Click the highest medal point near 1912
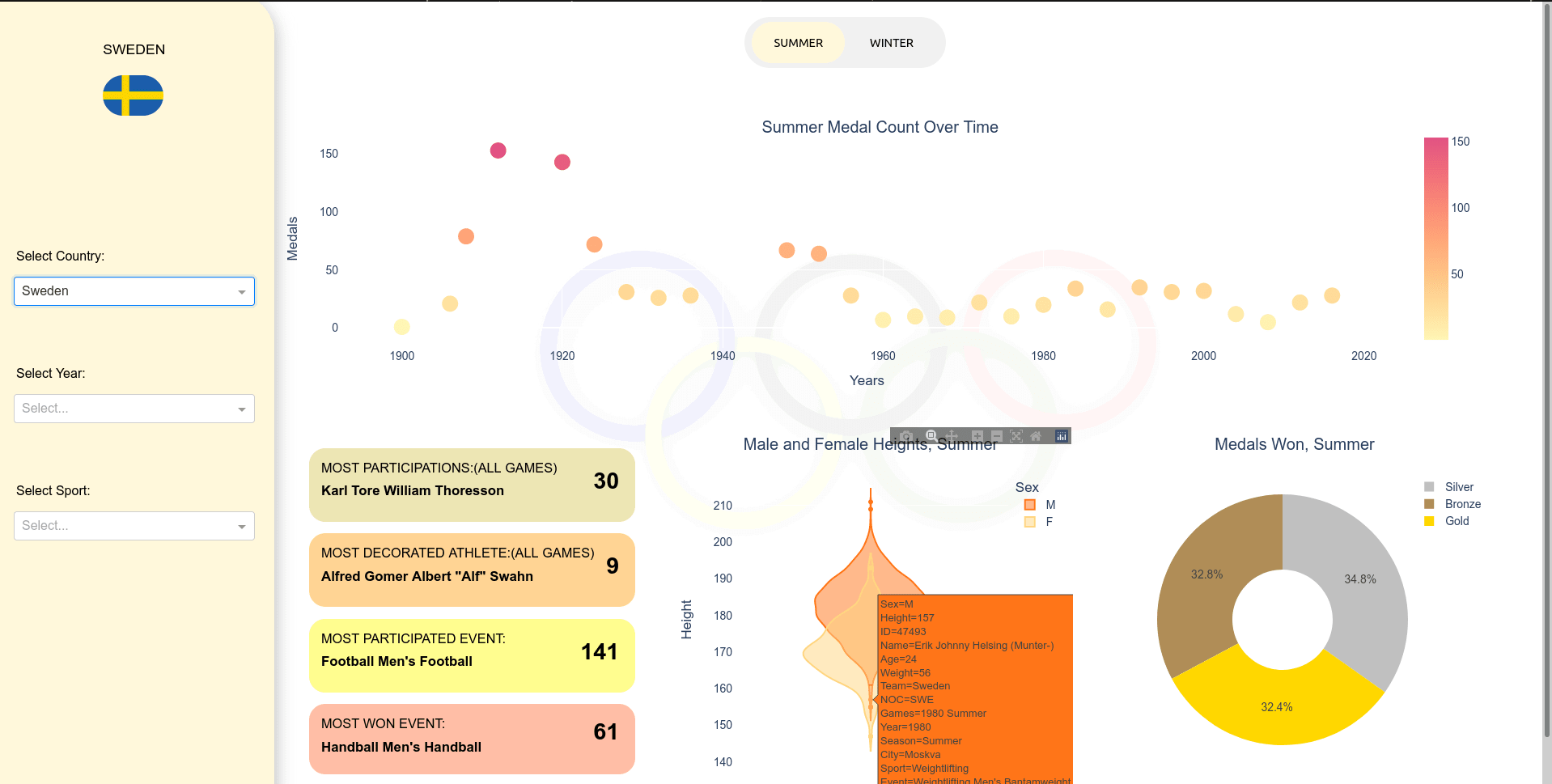This screenshot has width=1552, height=784. tap(498, 150)
